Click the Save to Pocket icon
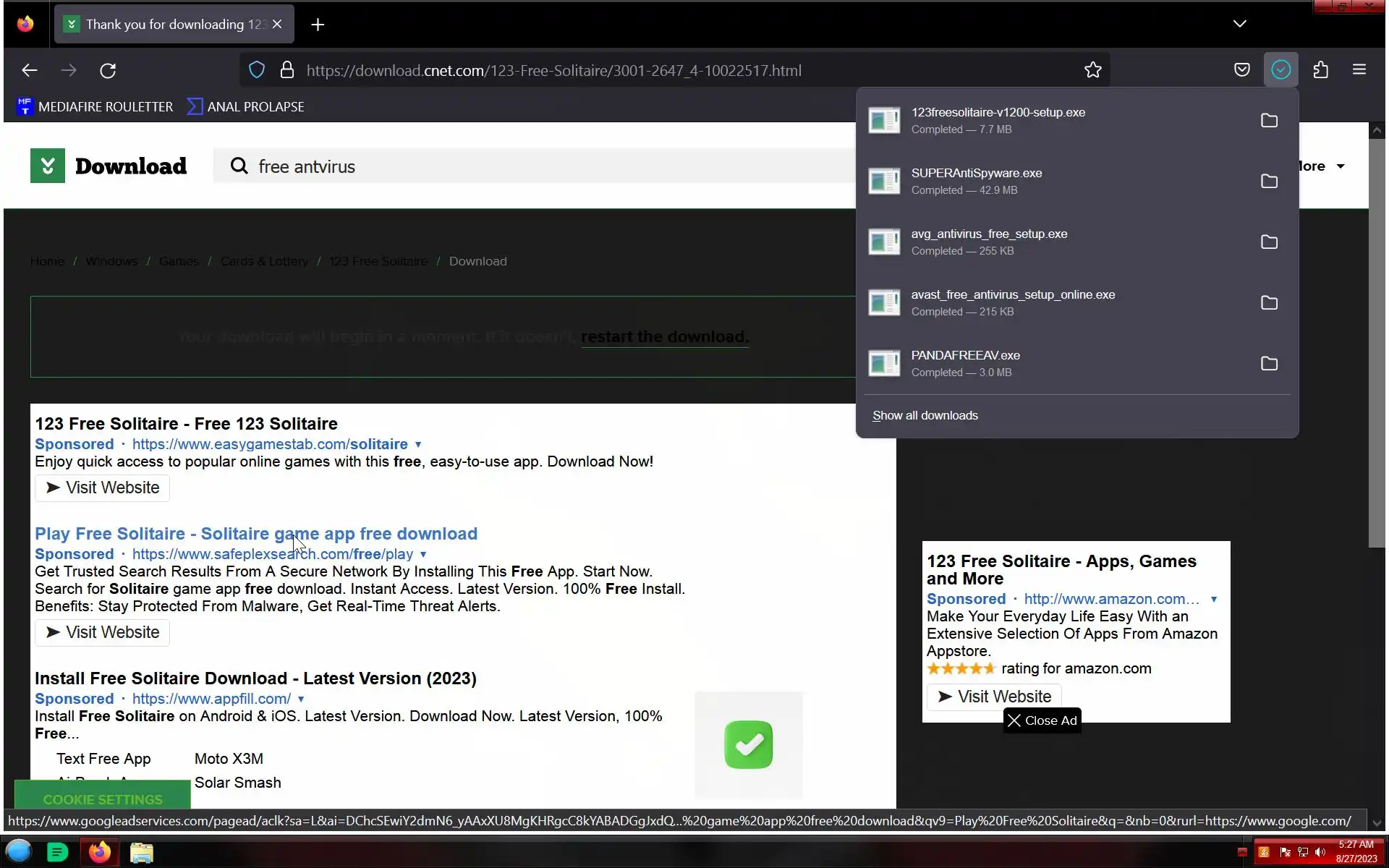 click(1241, 70)
